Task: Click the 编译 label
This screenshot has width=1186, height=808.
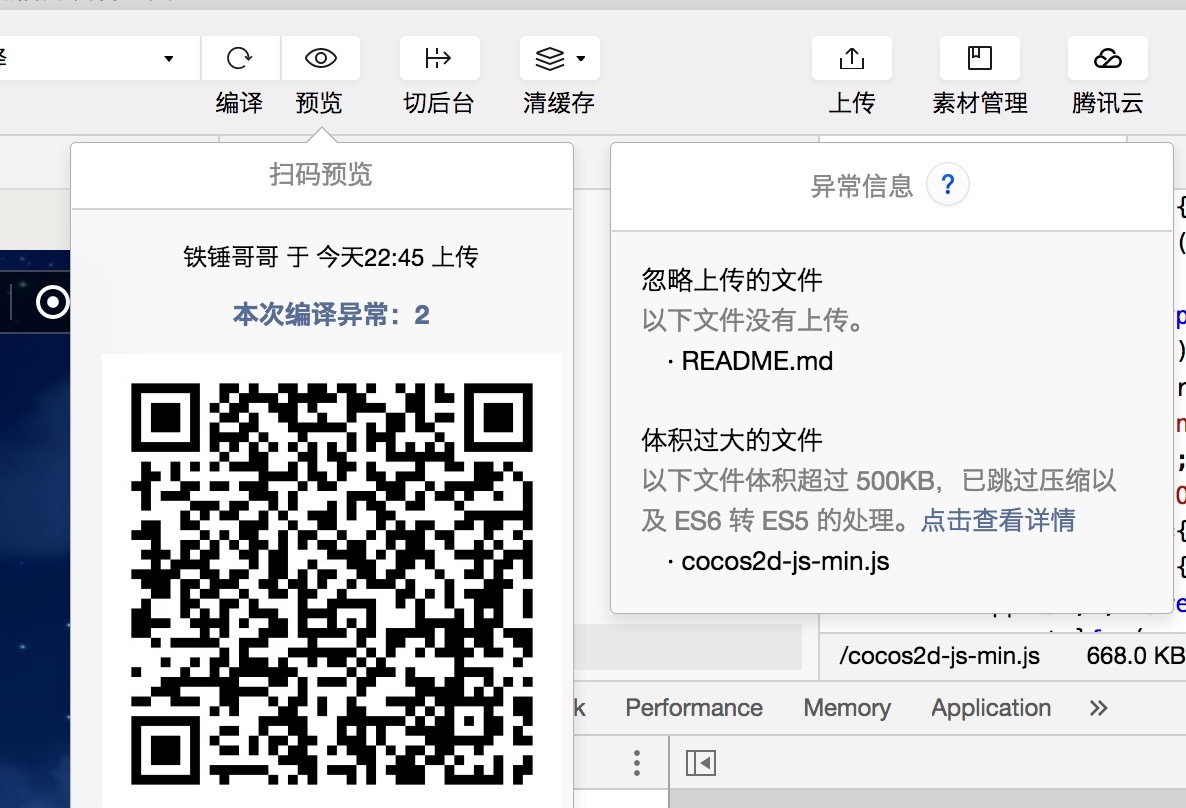Action: click(x=239, y=103)
